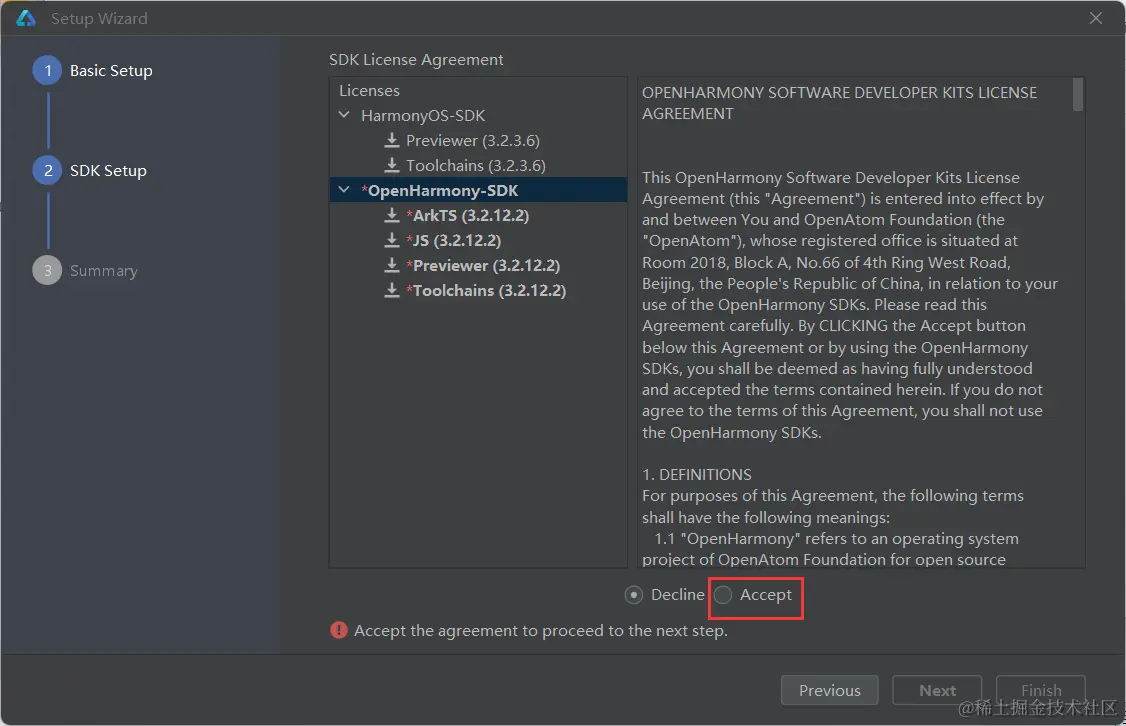
Task: Select the Accept radio button
Action: (x=723, y=595)
